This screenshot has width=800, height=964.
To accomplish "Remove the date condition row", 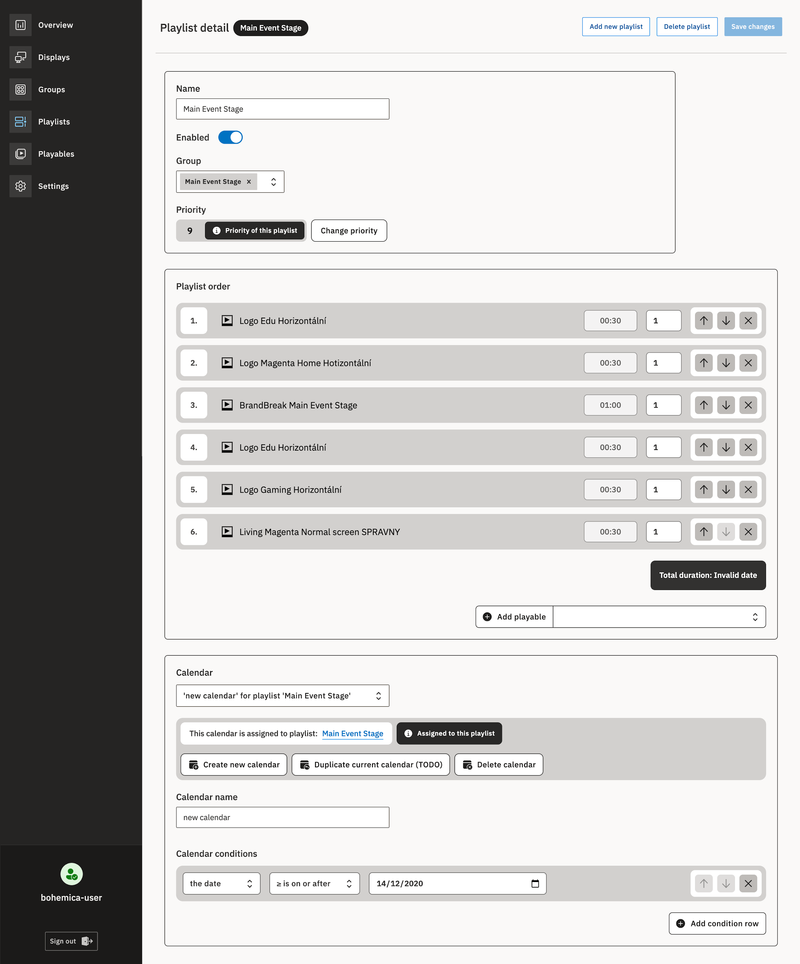I will 748,883.
